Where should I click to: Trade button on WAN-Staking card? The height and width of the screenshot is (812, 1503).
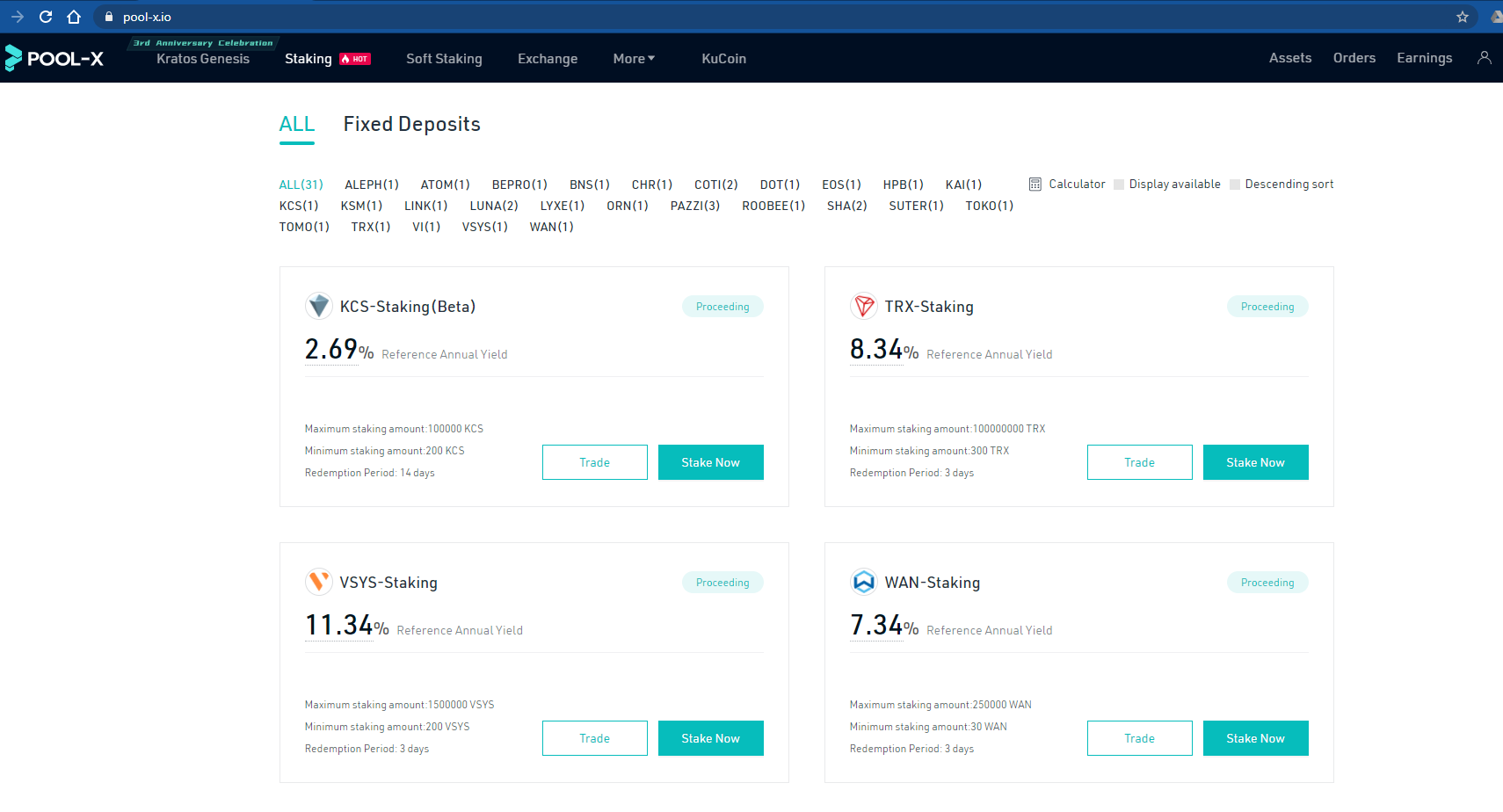coord(1140,738)
